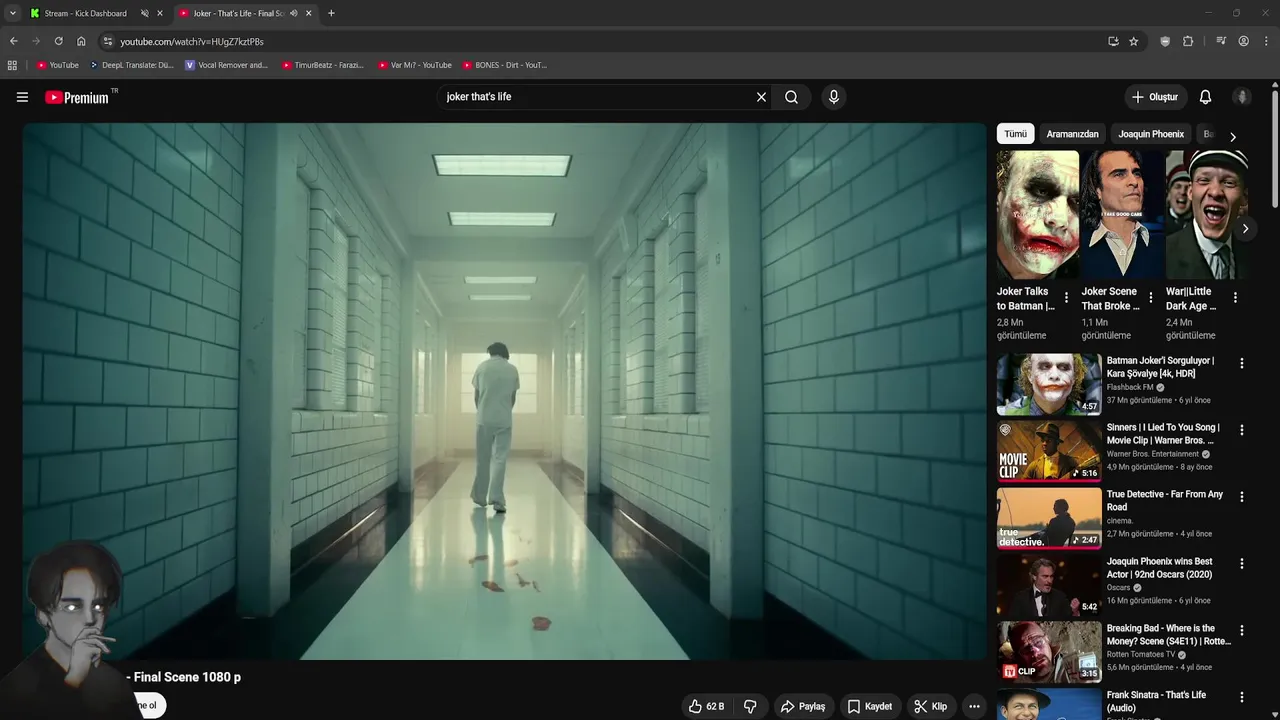Screen dimensions: 1280x720
Task: Open YouTube notifications bell
Action: click(1205, 97)
